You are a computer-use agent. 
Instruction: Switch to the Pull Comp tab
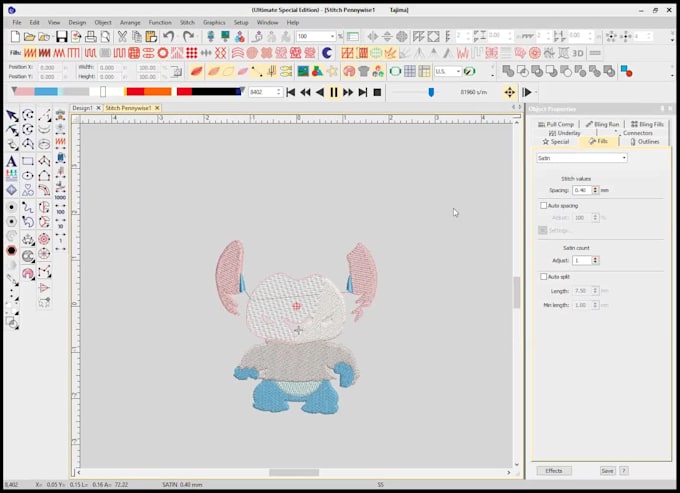(556, 124)
